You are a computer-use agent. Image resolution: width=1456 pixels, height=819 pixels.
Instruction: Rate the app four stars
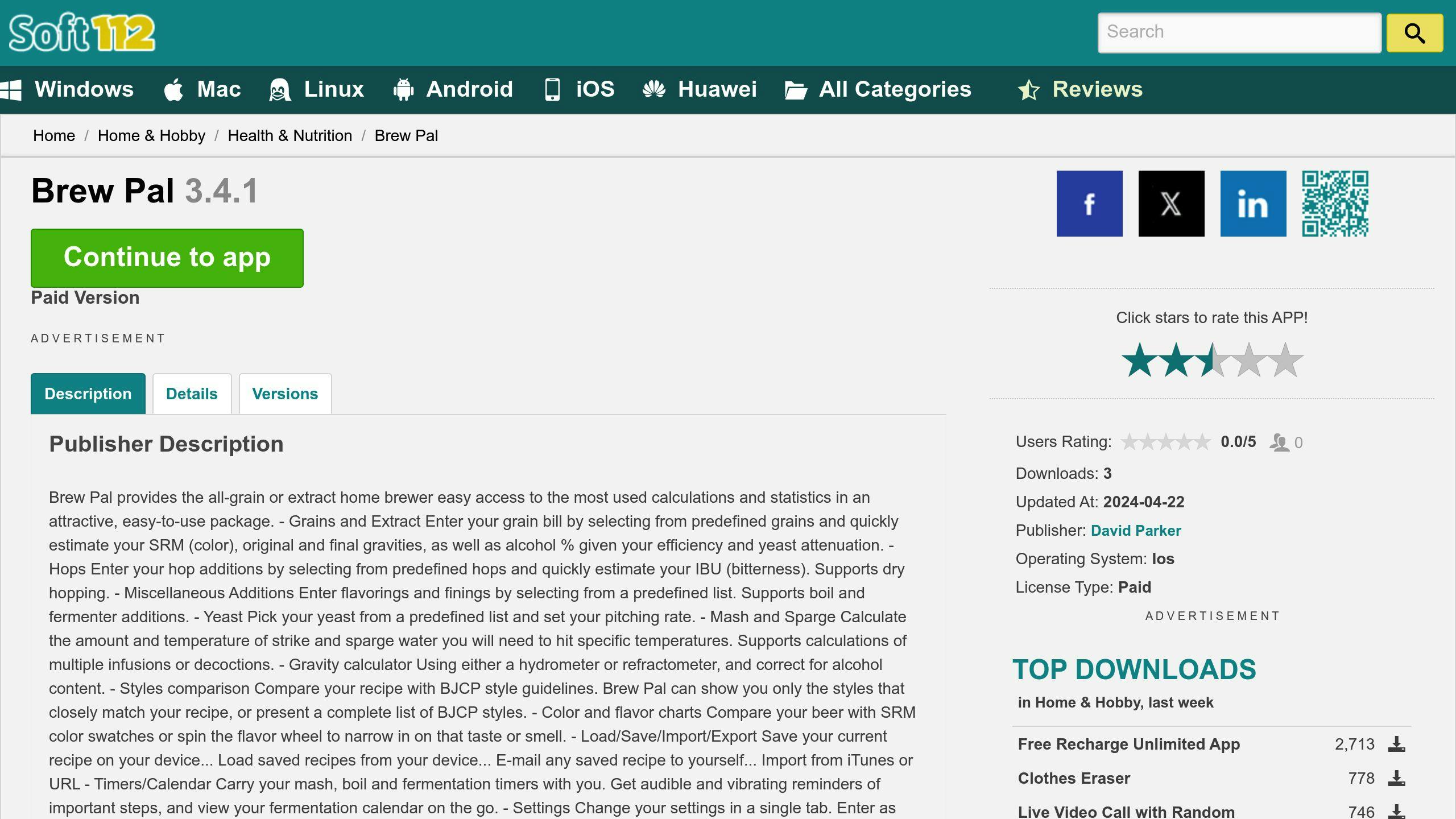click(1248, 360)
